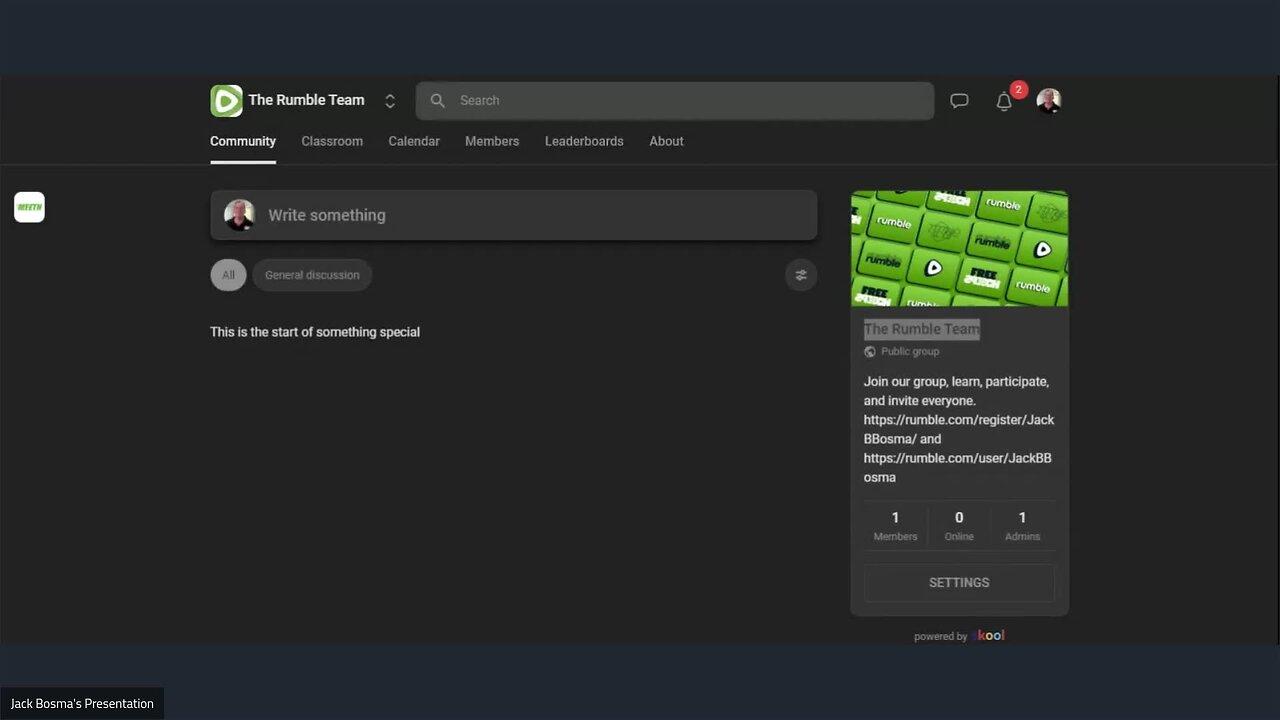Click the search magnifier icon
This screenshot has width=1280, height=720.
point(437,100)
